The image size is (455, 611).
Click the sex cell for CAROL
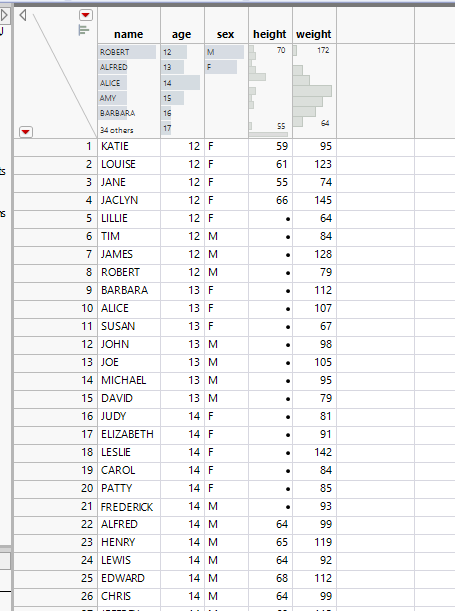[226, 470]
